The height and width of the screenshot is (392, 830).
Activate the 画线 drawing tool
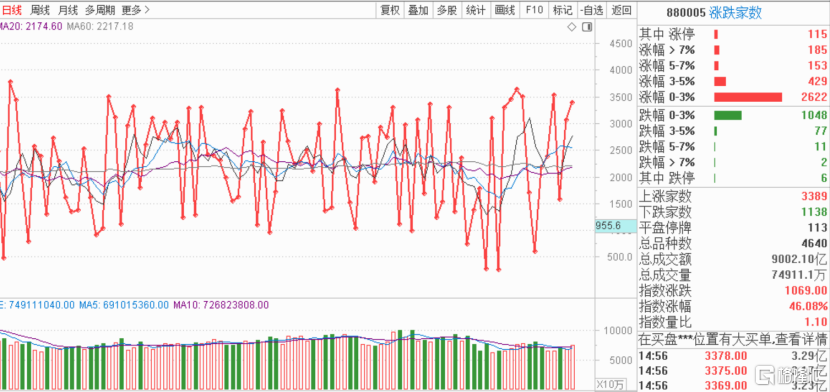pos(504,10)
